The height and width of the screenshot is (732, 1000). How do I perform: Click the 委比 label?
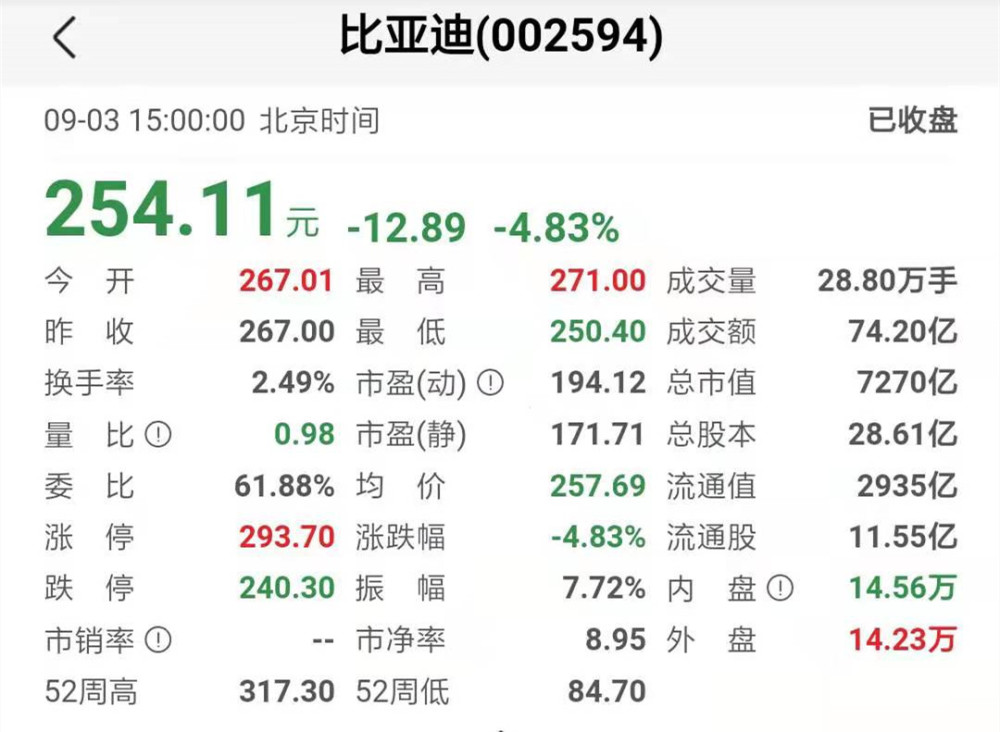point(89,487)
